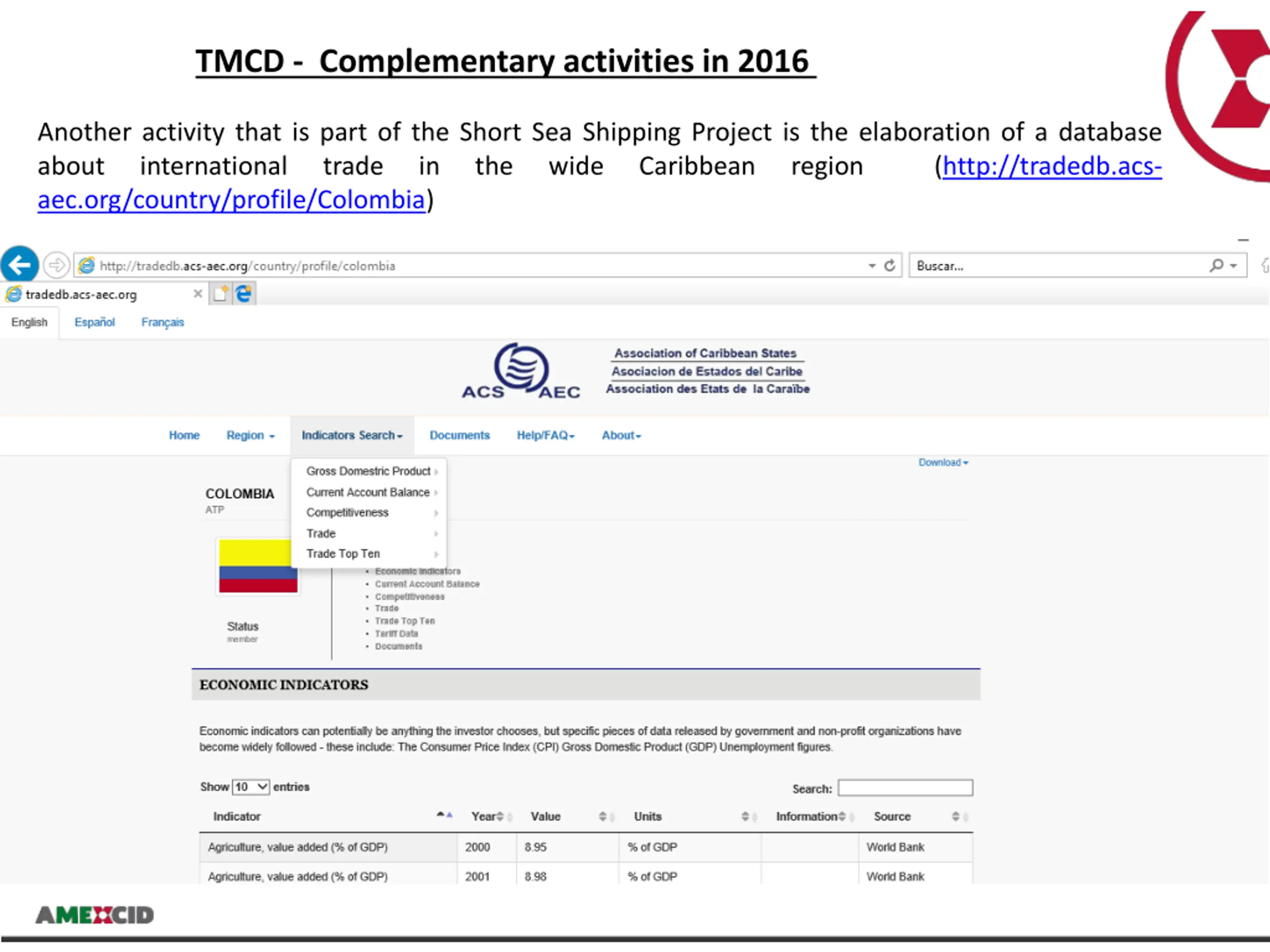Go to the Home menu item
1270x952 pixels.
tap(185, 435)
